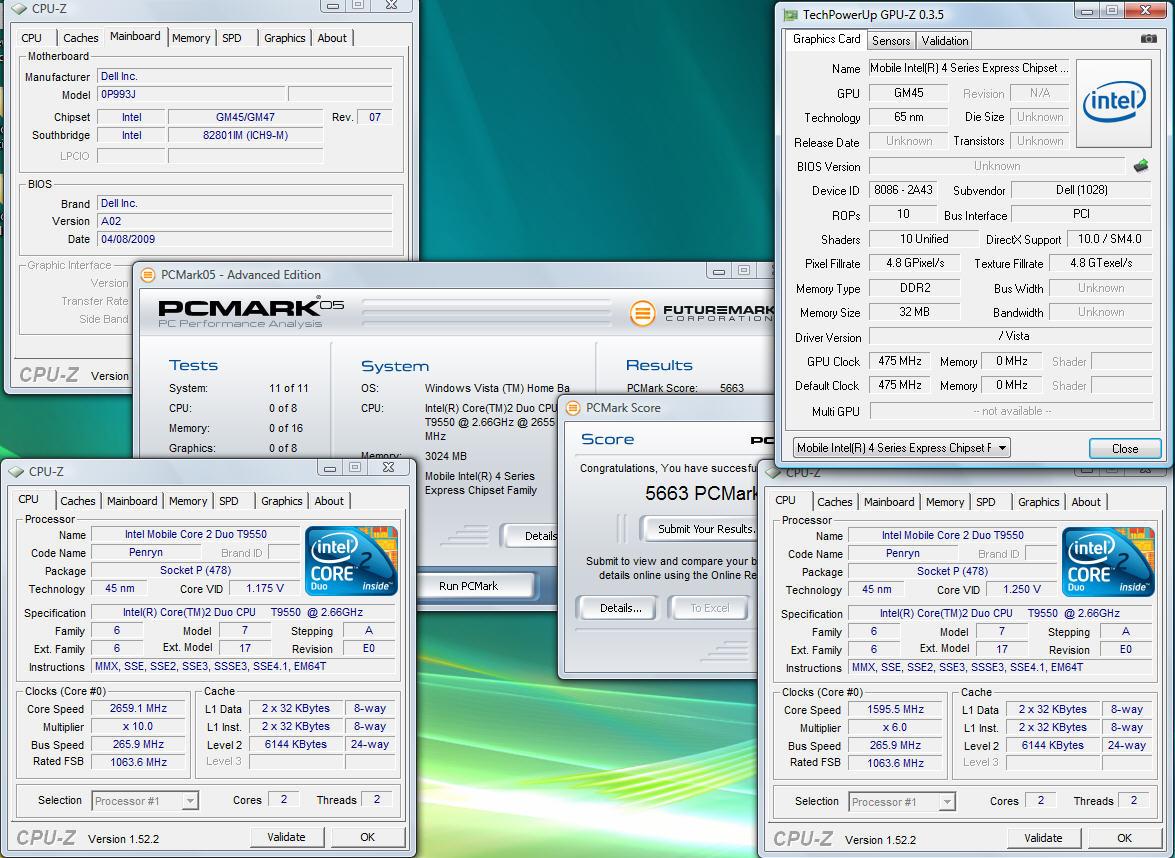Viewport: 1175px width, 858px height.
Task: Open Memory tab in 2659.1 MHz CPU-Z window
Action: 187,501
